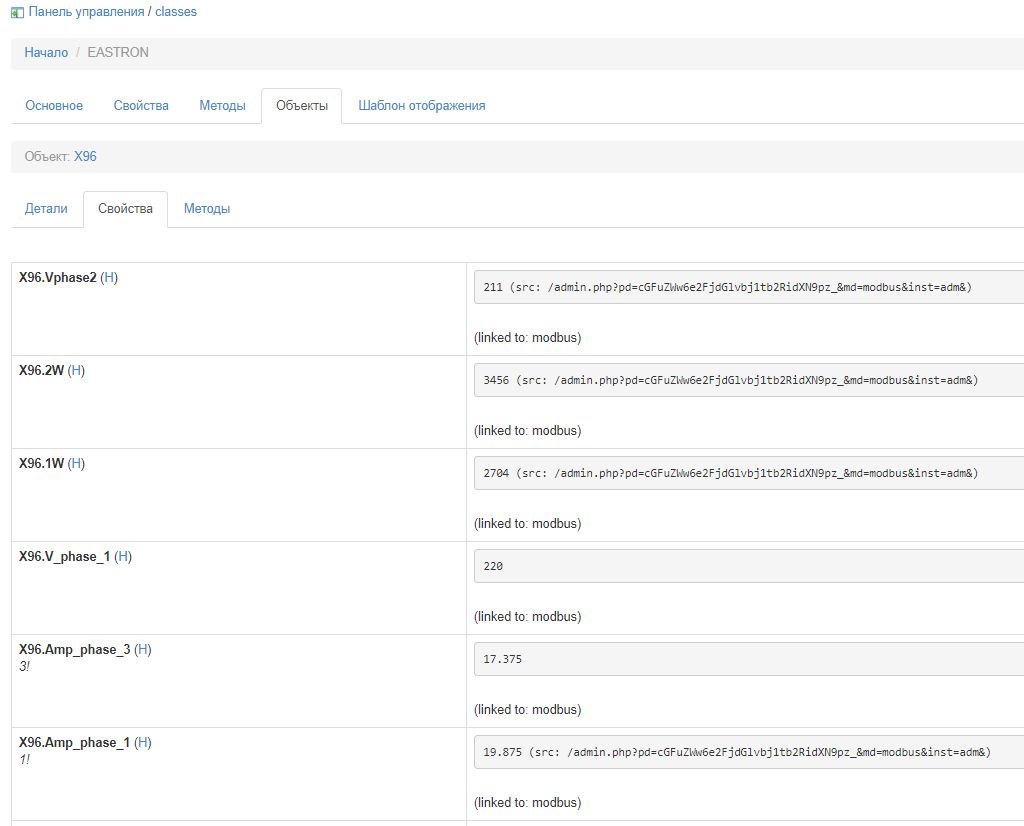Click the X96.V_phase_1 value field showing 220

(x=748, y=566)
